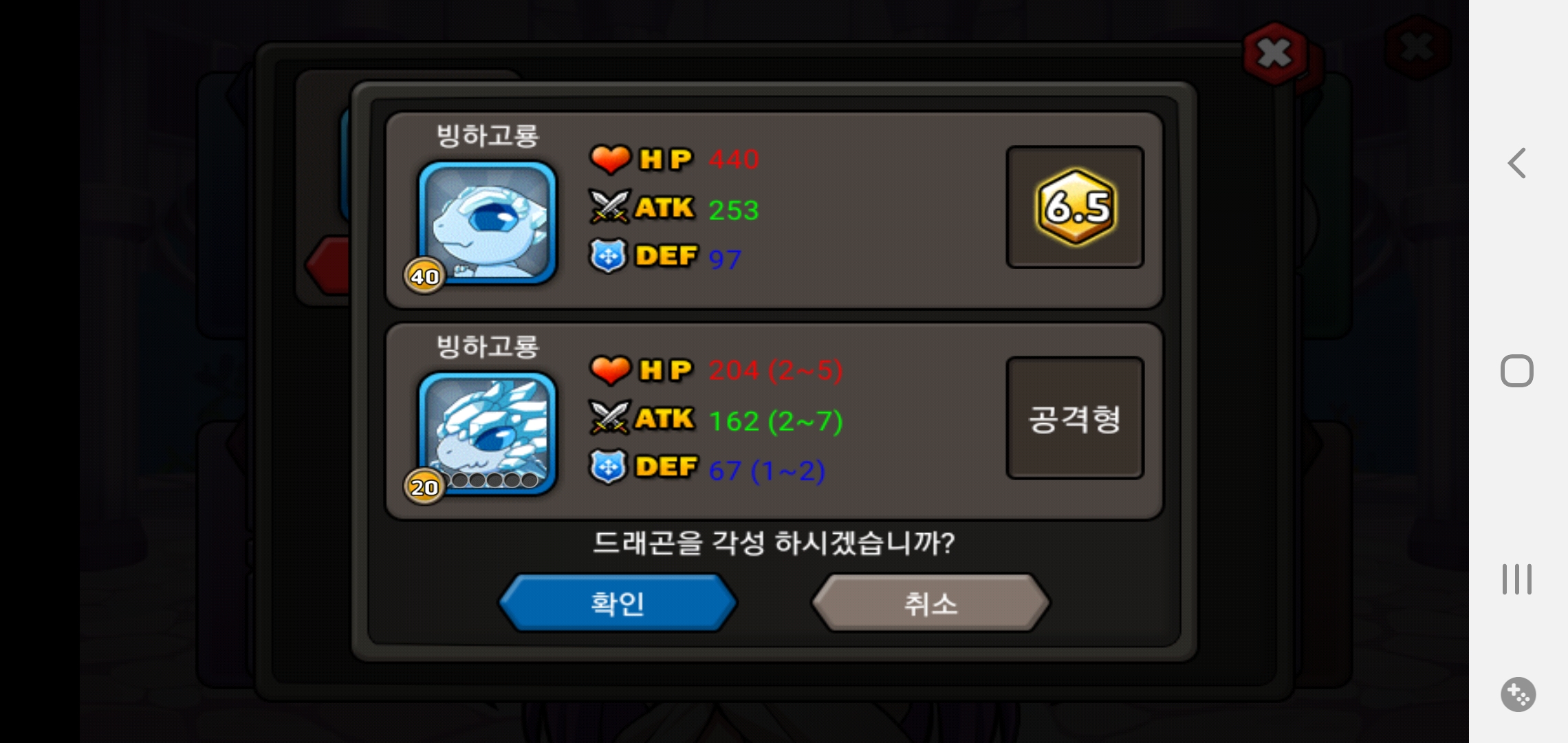Tap the level 40 badge on the top portrait
Image resolution: width=1568 pixels, height=743 pixels.
click(424, 276)
